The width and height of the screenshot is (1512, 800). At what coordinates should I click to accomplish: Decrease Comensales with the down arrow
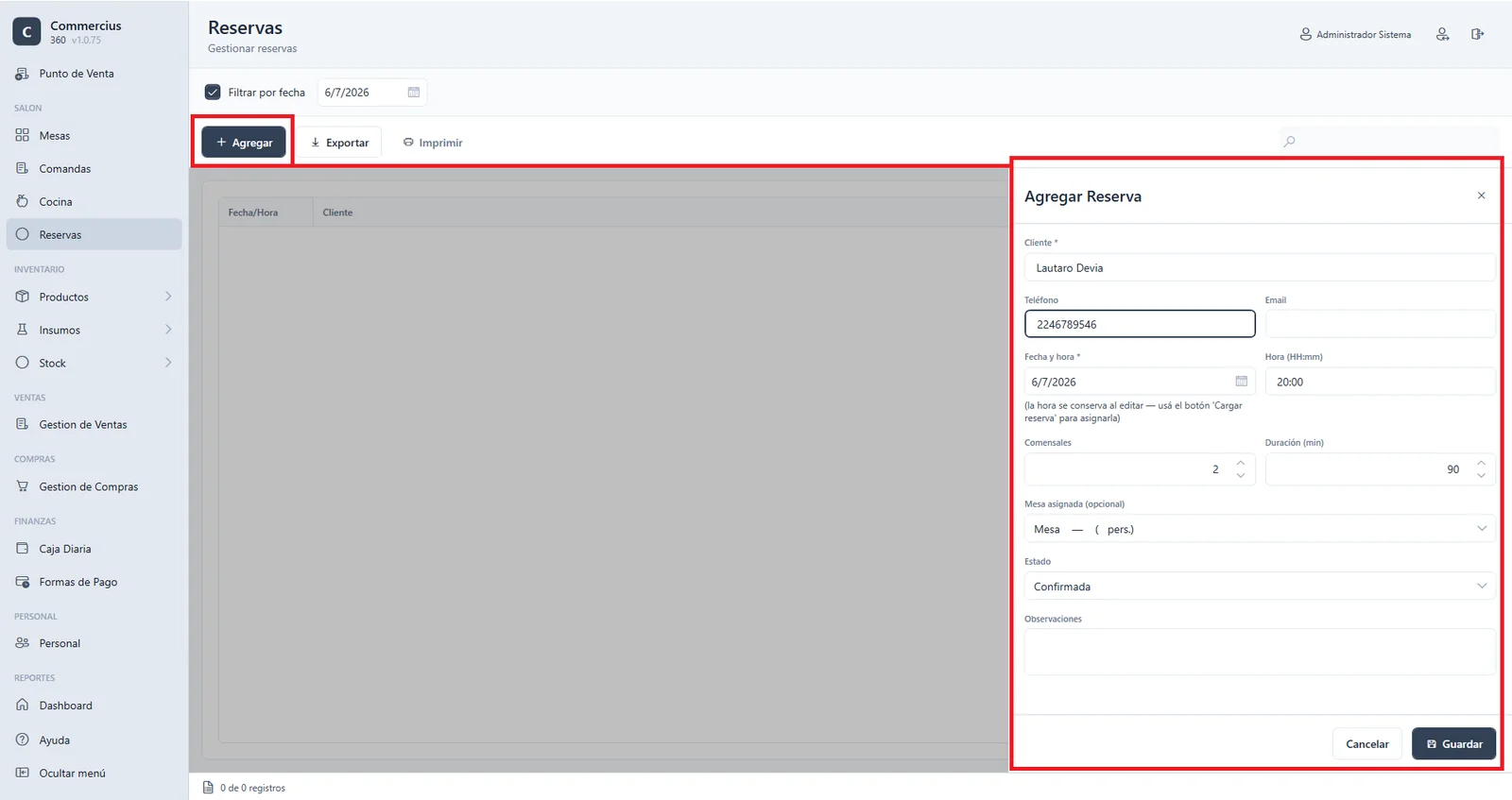[1241, 475]
